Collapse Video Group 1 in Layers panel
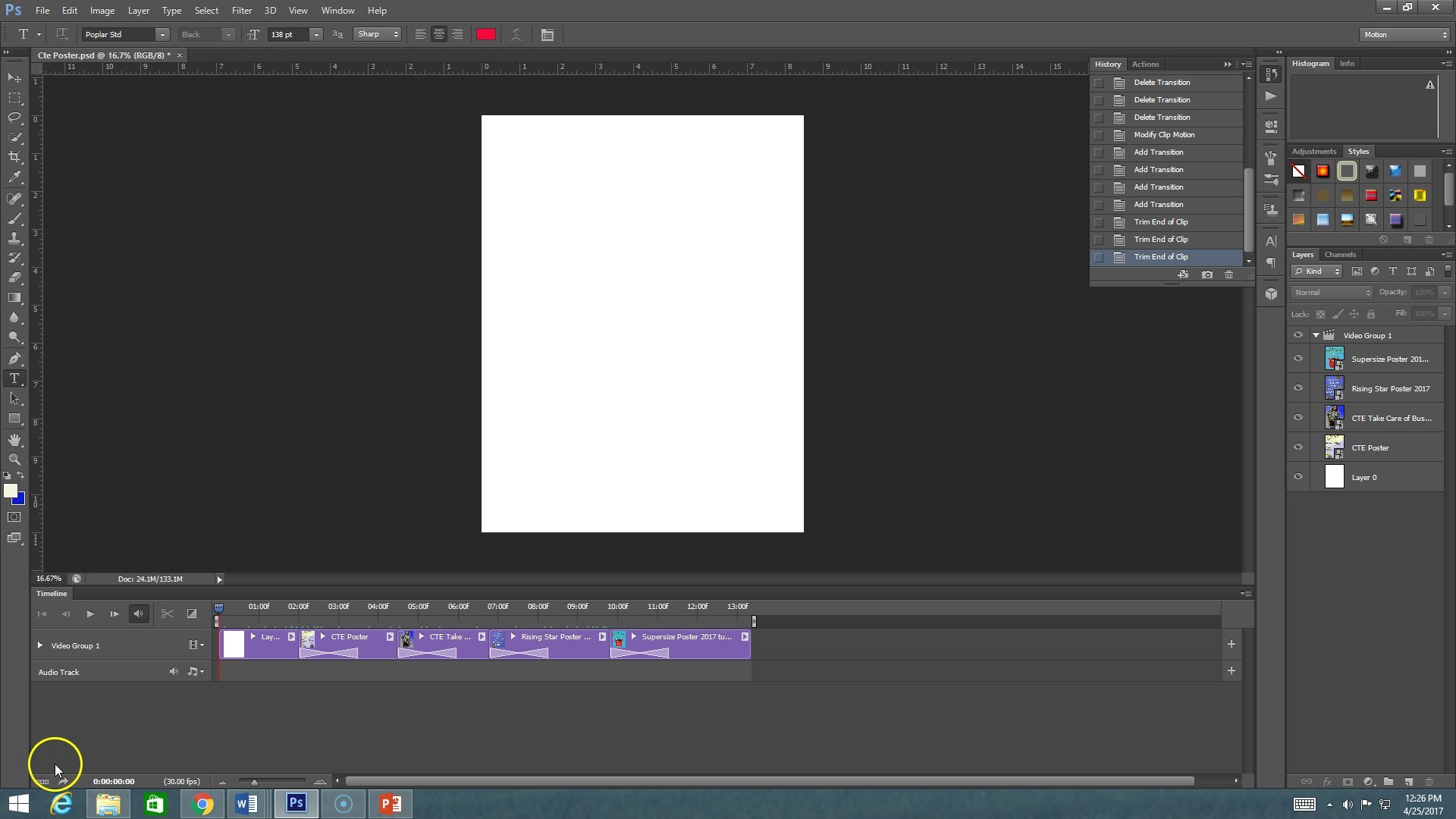The width and height of the screenshot is (1456, 819). pyautogui.click(x=1316, y=335)
